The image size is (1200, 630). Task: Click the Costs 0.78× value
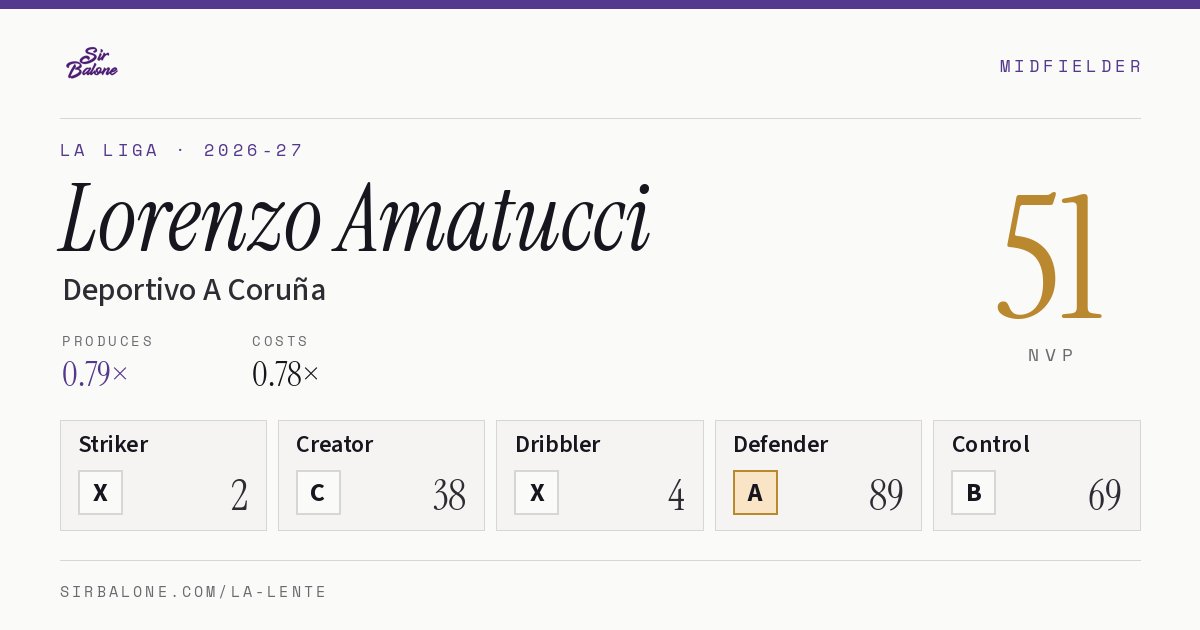click(x=286, y=374)
